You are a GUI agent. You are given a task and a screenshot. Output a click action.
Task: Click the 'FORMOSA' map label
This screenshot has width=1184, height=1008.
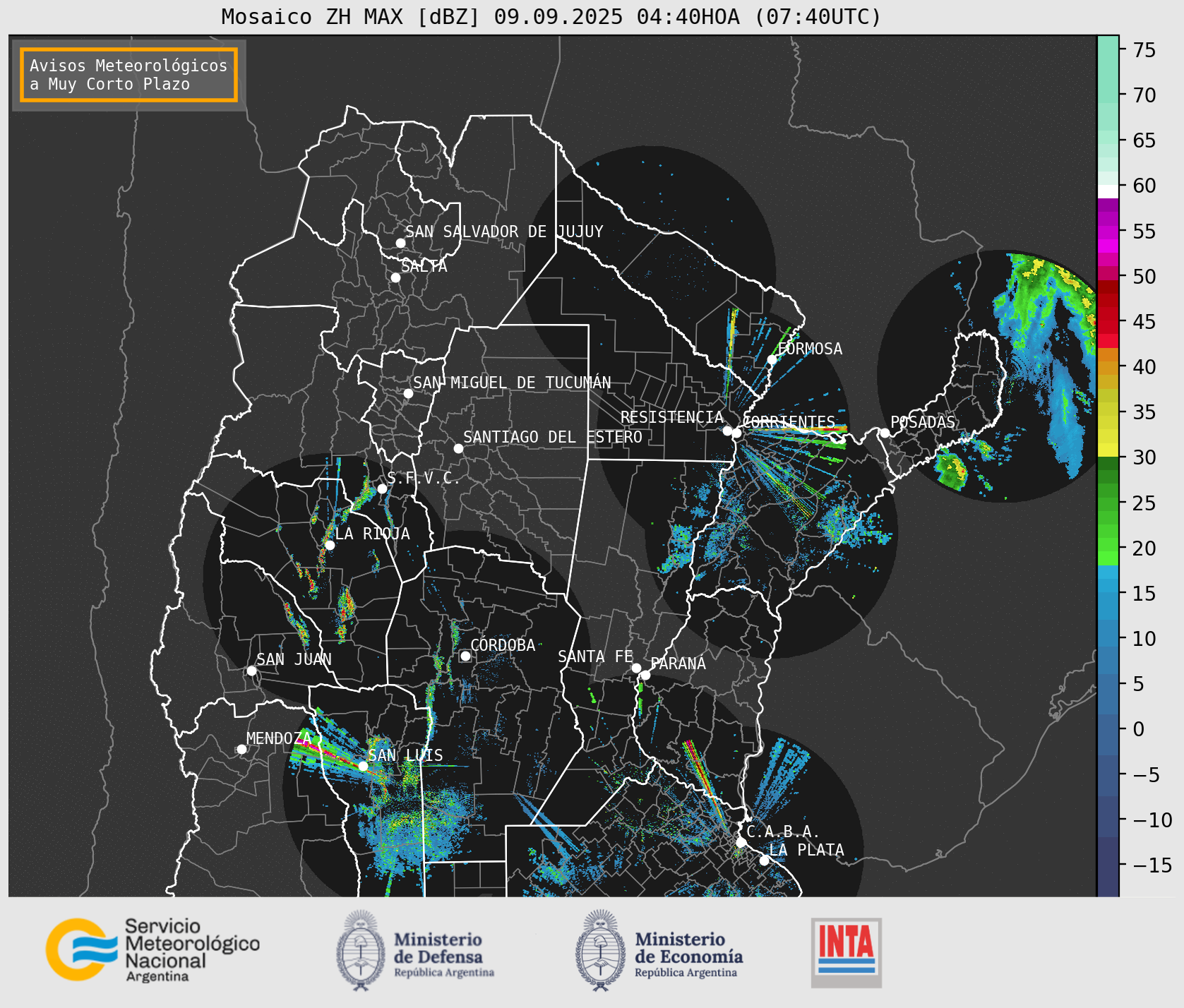(810, 349)
